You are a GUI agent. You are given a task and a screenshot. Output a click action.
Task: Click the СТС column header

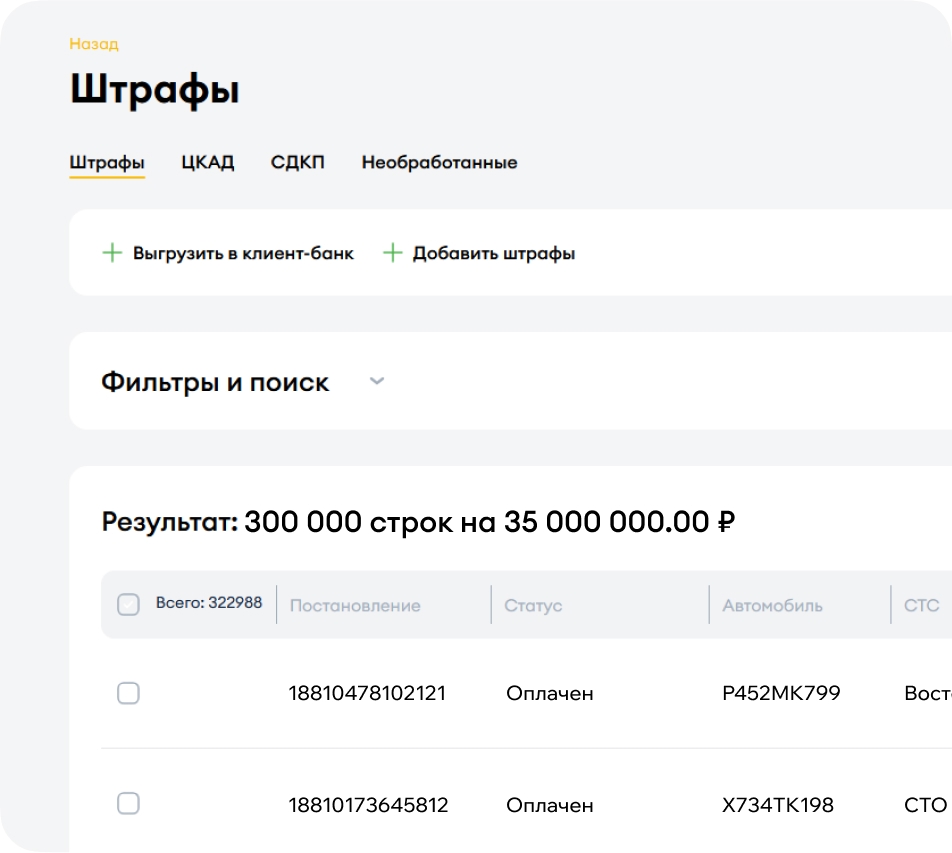click(x=921, y=605)
